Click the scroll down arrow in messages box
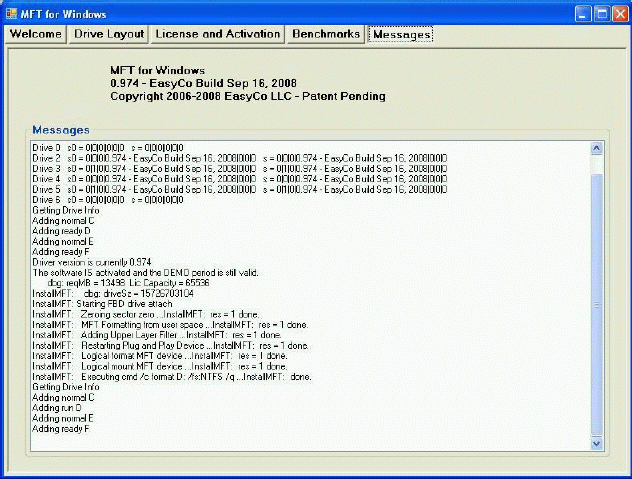 point(597,444)
